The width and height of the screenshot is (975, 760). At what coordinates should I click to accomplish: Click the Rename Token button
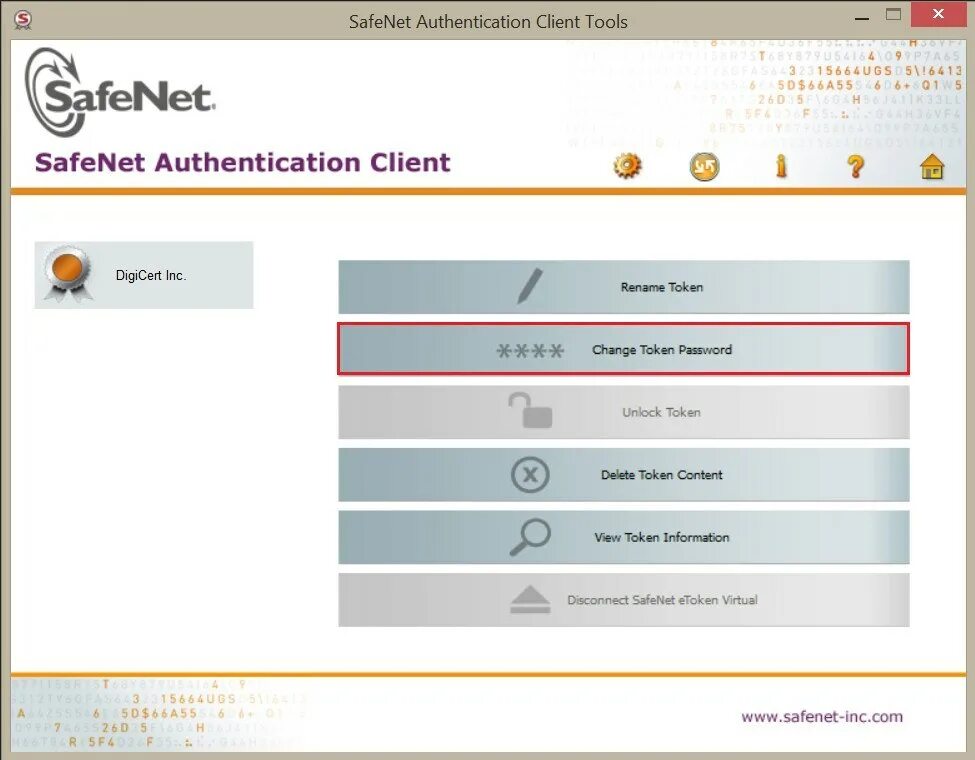pos(624,287)
